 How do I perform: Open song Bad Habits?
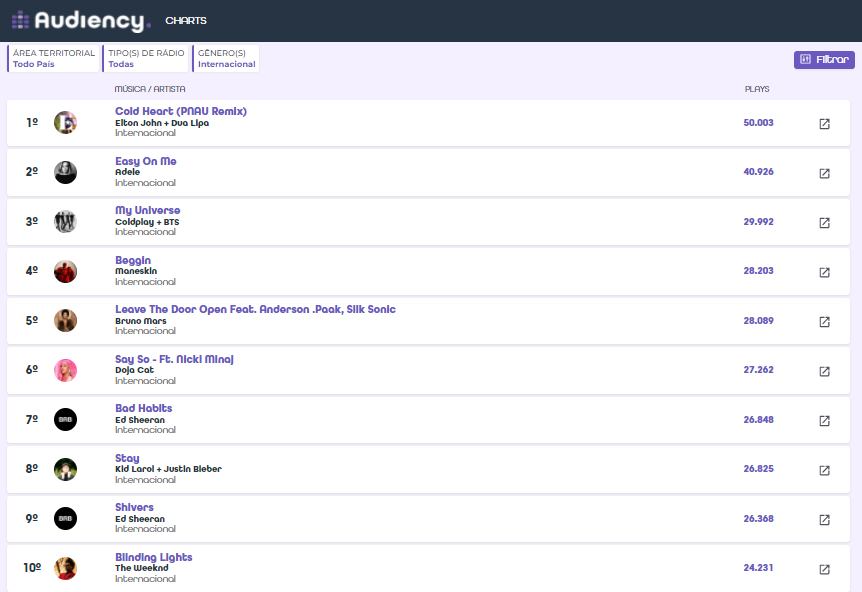pos(143,408)
